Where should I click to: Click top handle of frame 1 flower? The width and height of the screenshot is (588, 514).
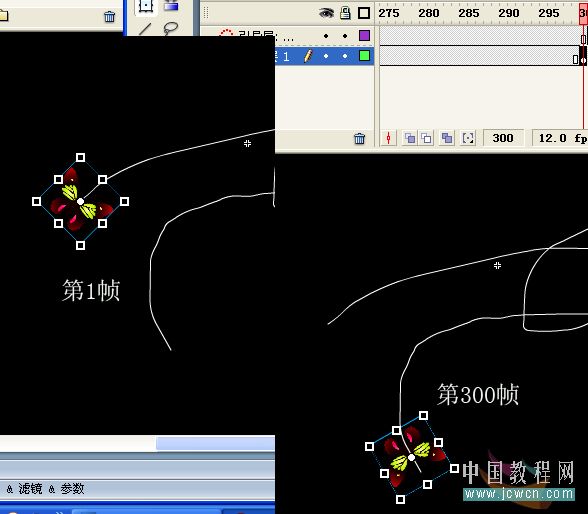80,157
